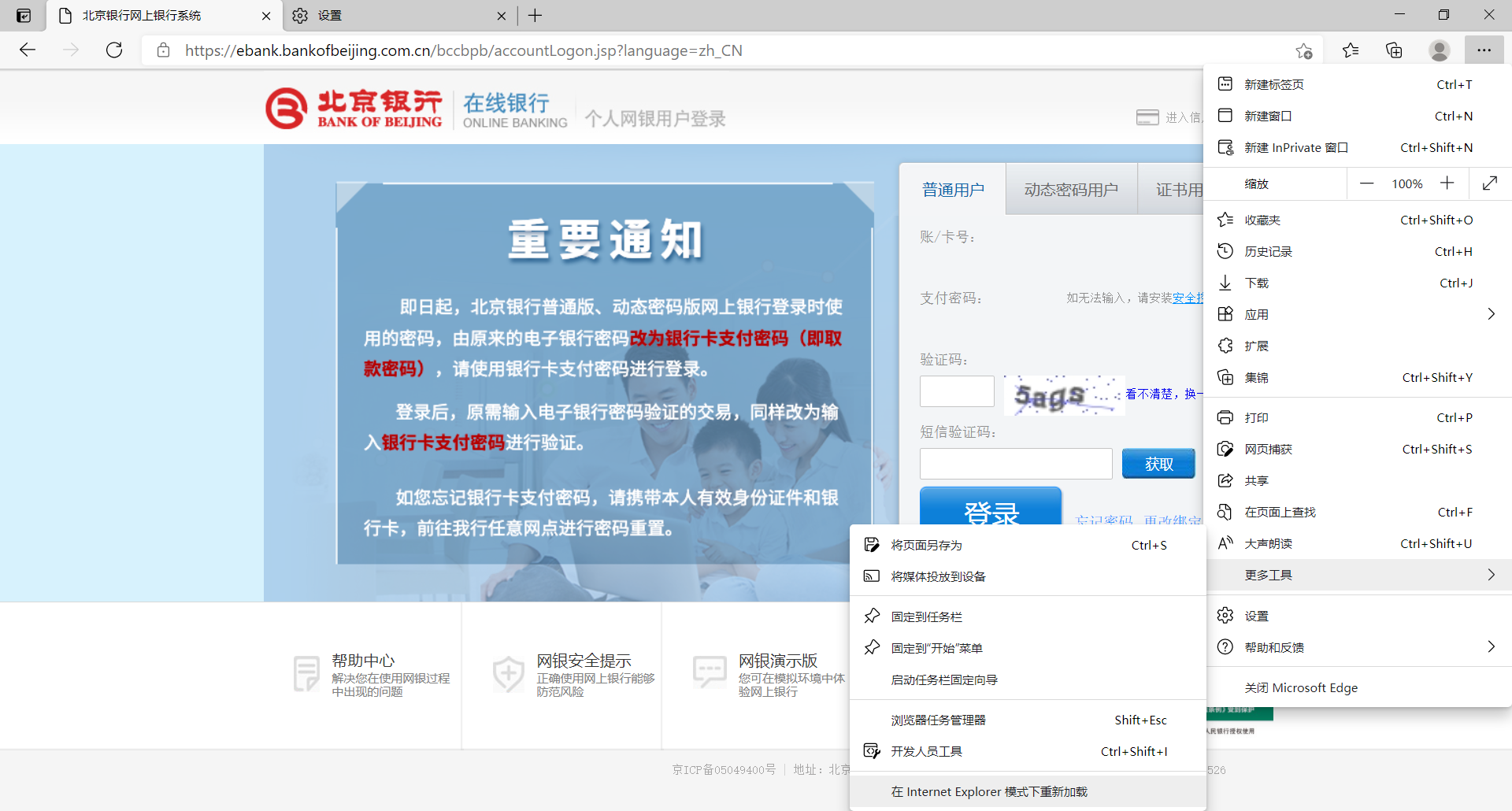This screenshot has width=1512, height=811.
Task: Open the 网银安全提示 link
Action: 584,661
